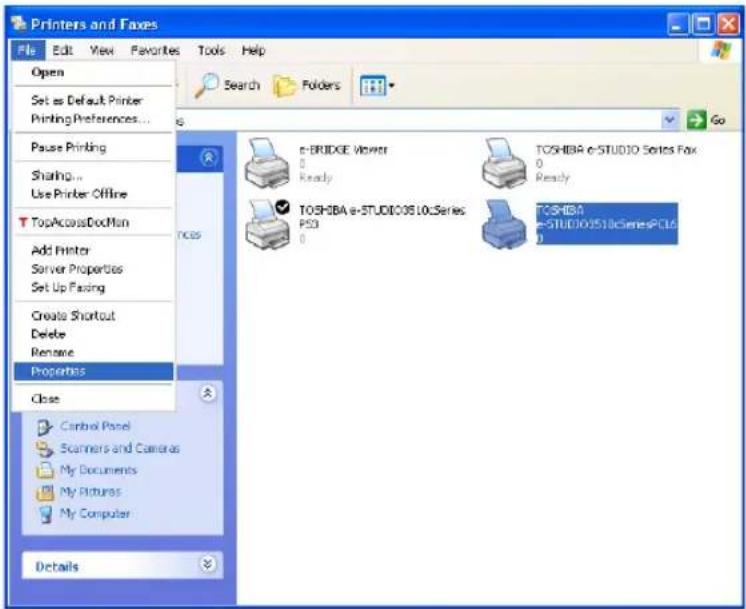Choose Server Properties menu entry
Screen dimensions: 746x609
pos(94,269)
